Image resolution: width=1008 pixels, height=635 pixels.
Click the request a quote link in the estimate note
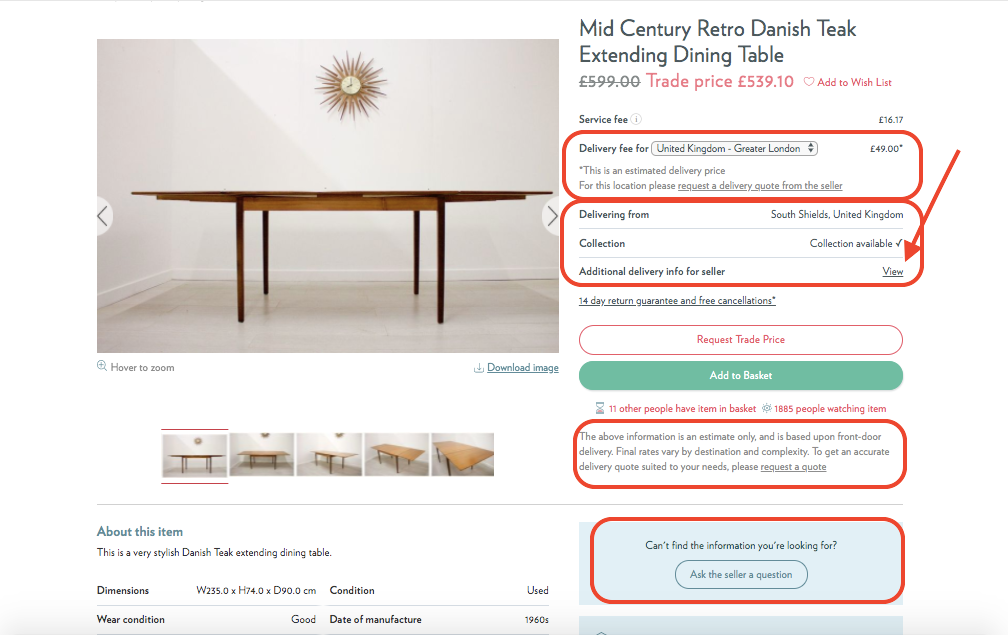coord(793,467)
